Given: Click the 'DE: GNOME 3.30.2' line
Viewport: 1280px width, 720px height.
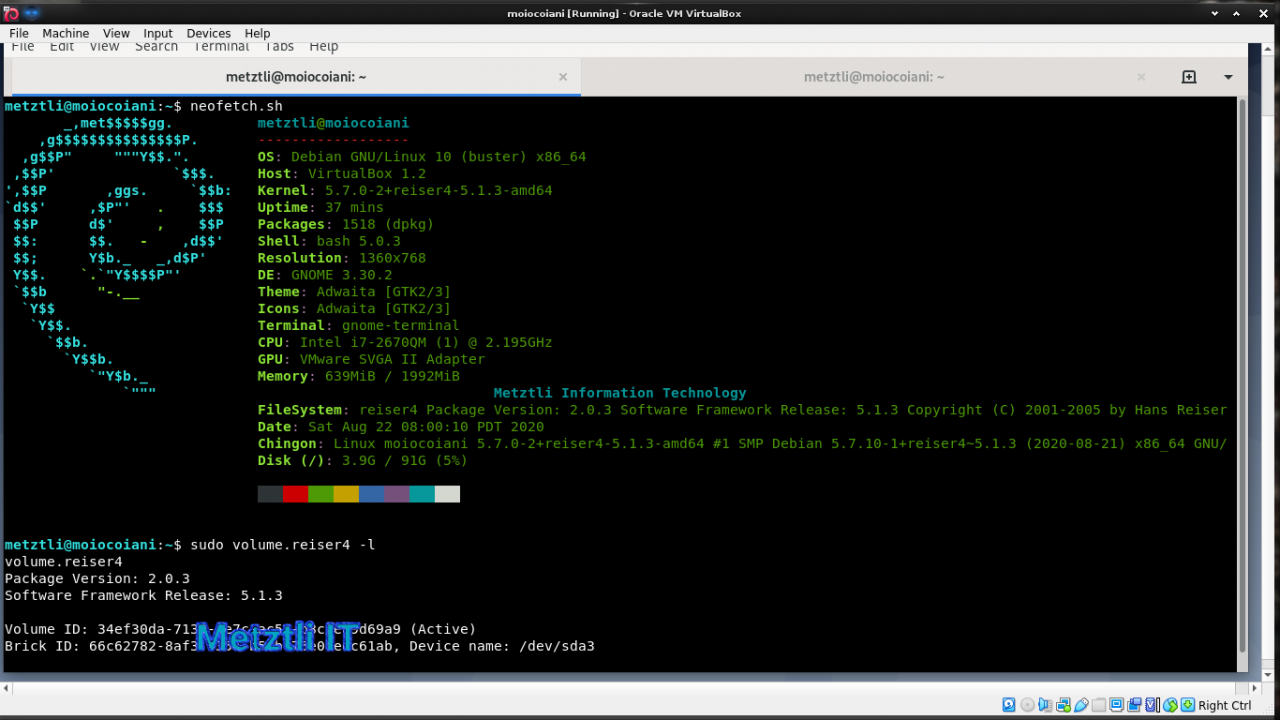Looking at the screenshot, I should coord(325,275).
